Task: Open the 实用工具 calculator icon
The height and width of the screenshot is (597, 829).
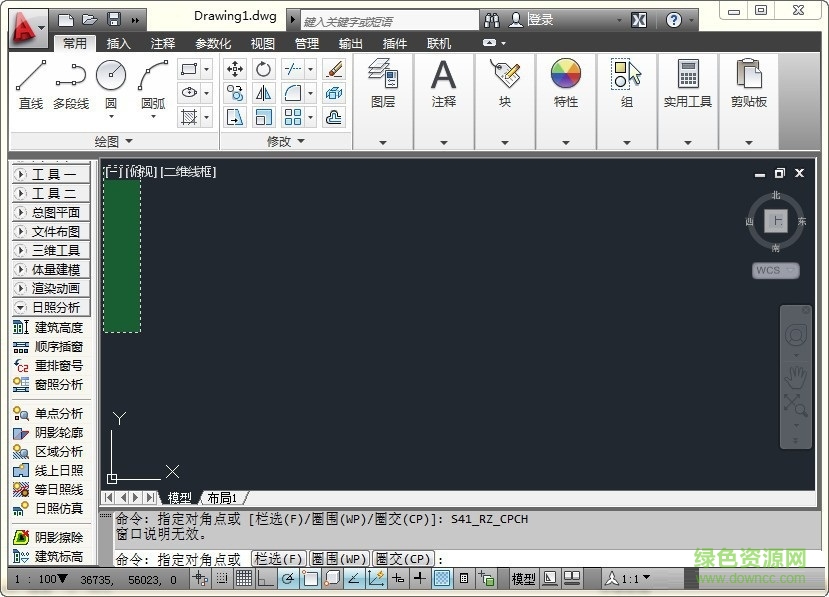Action: click(688, 74)
